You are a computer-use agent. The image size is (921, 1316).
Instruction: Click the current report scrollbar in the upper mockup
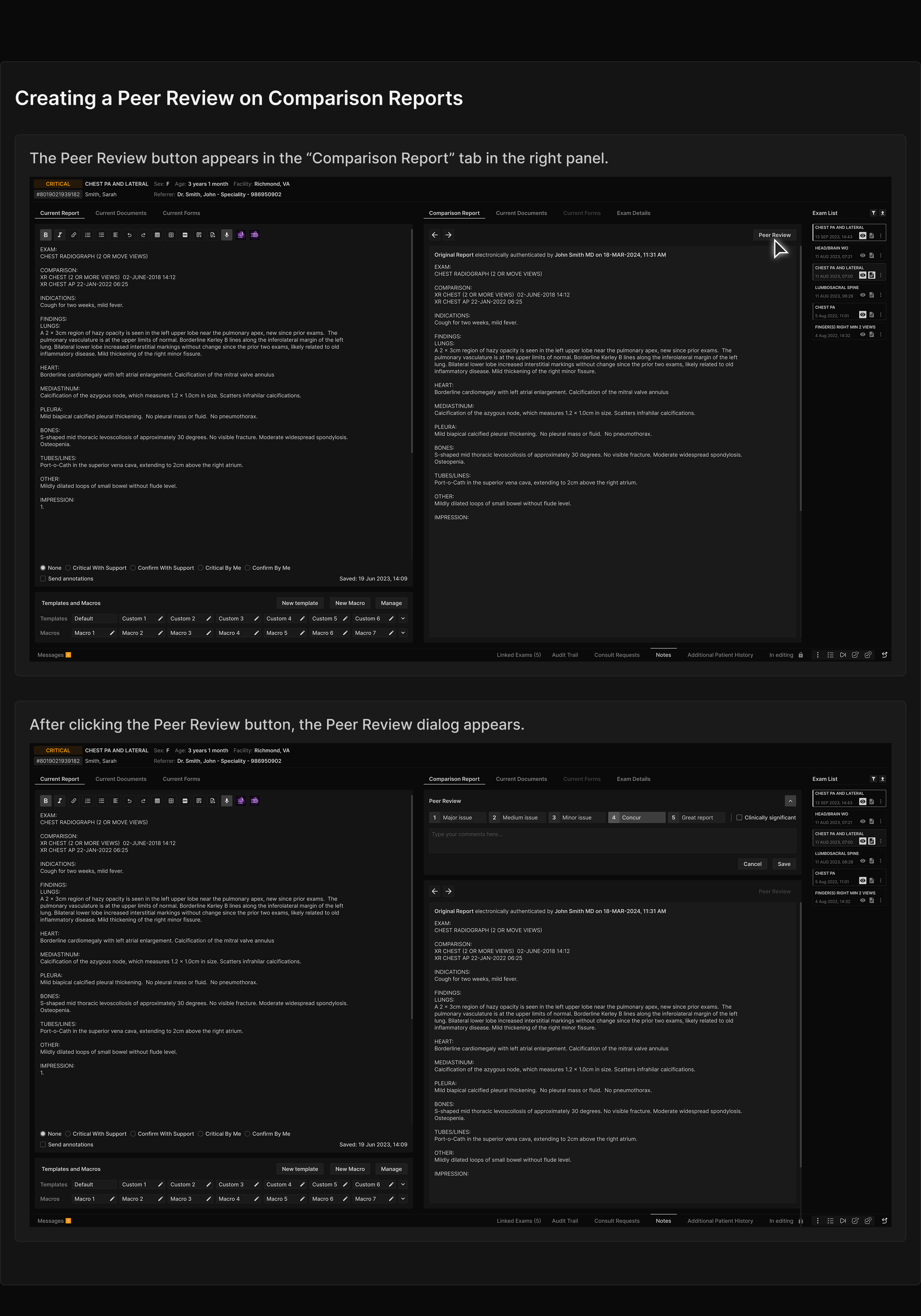tap(412, 341)
